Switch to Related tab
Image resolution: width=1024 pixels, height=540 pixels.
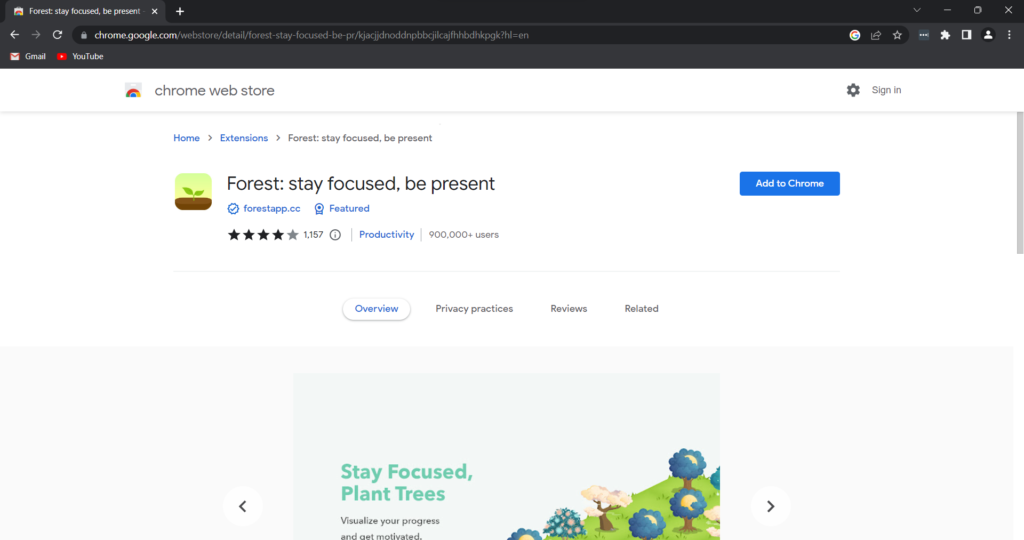click(641, 309)
